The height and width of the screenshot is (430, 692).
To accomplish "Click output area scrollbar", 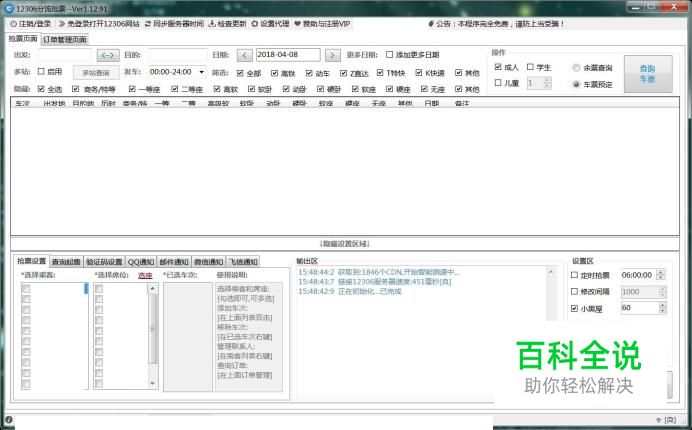I will 551,292.
